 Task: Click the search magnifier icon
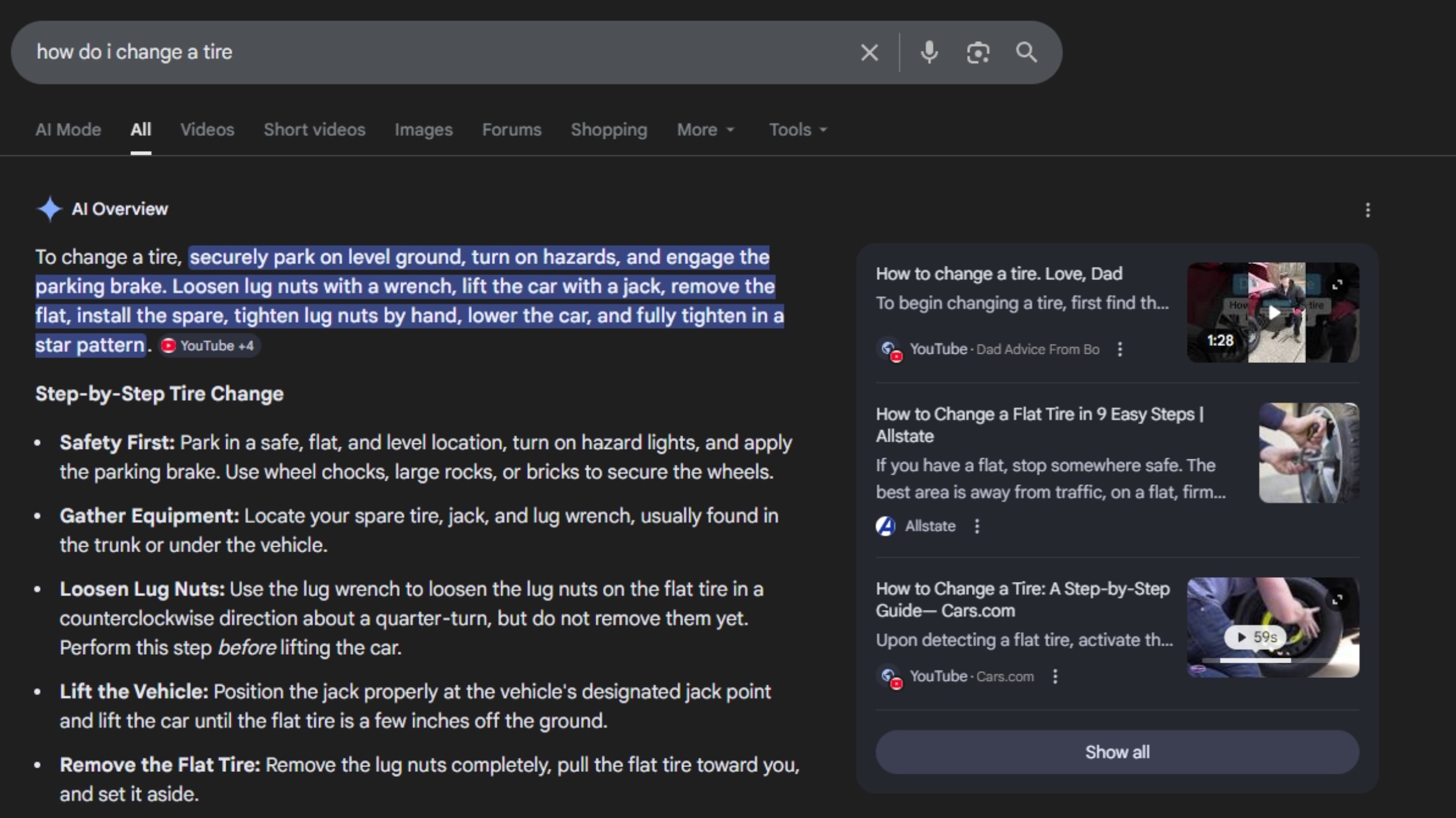point(1026,52)
